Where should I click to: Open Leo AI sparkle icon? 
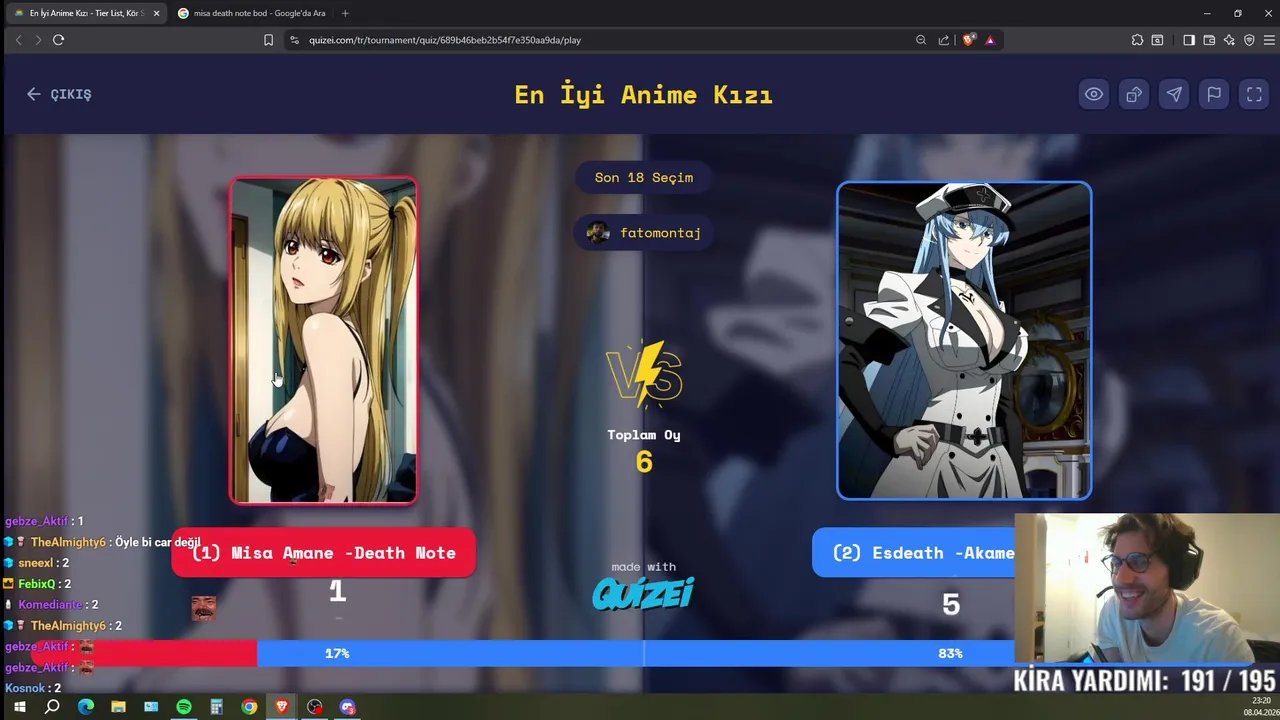click(1229, 40)
